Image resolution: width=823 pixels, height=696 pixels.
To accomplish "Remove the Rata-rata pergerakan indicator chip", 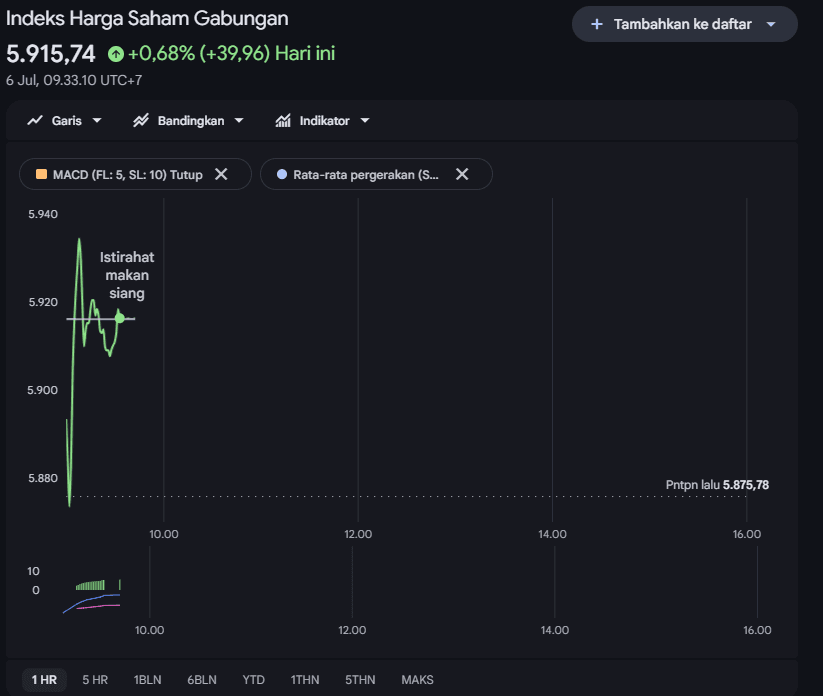I will coord(462,174).
